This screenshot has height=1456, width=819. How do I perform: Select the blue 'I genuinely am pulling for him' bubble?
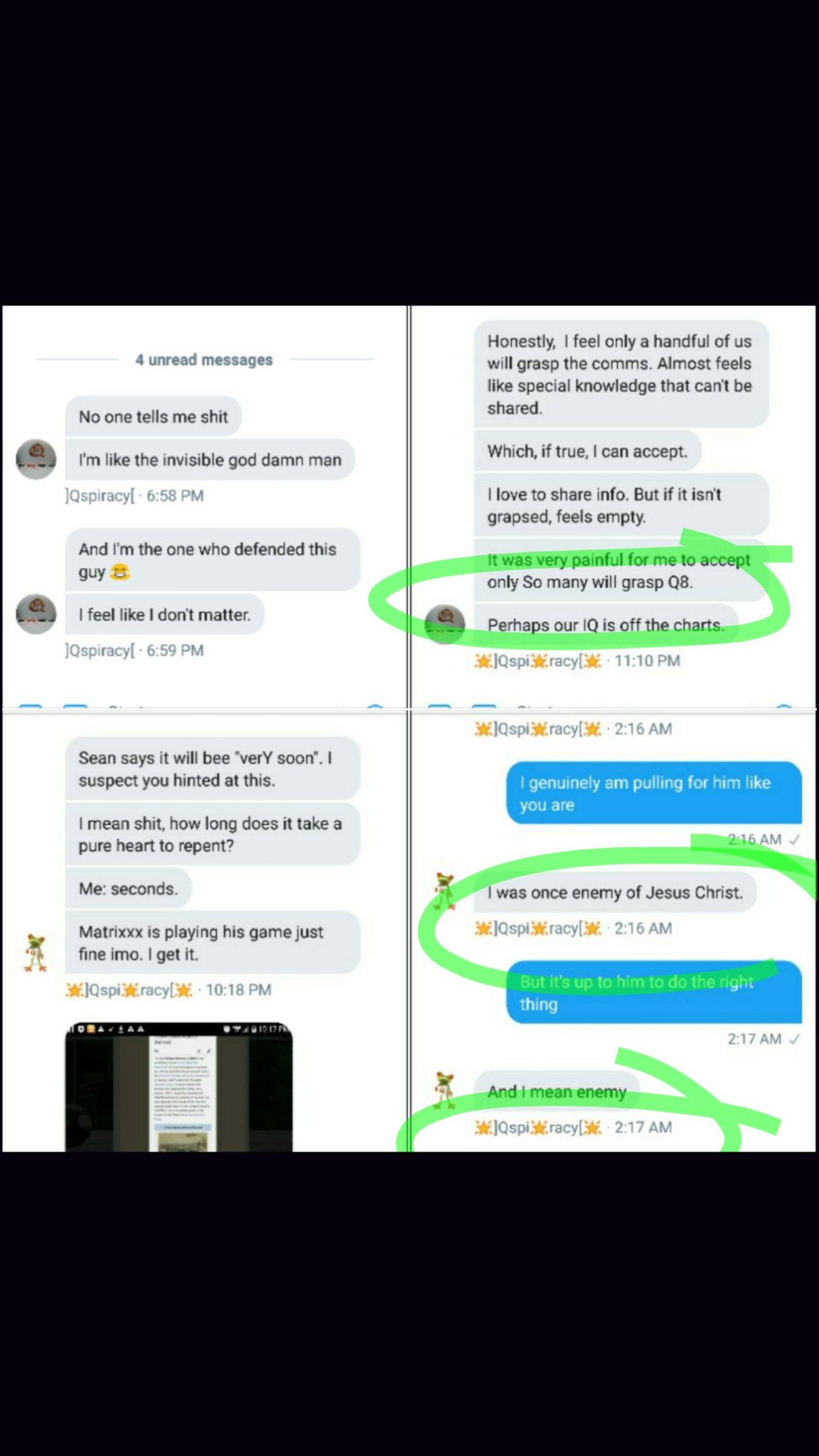pos(654,793)
